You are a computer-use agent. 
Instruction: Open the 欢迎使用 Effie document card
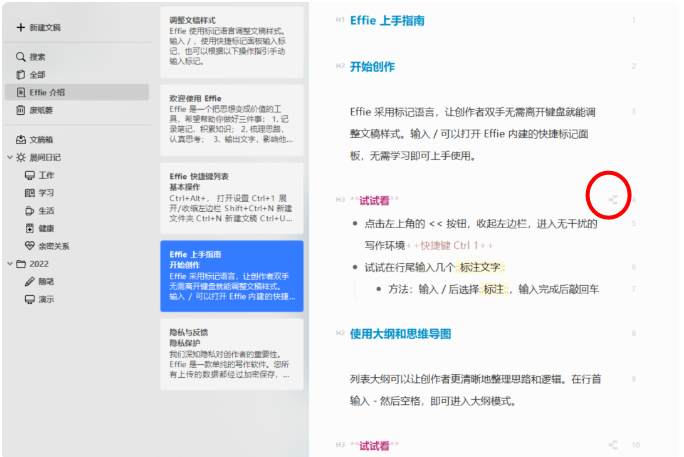tap(232, 120)
